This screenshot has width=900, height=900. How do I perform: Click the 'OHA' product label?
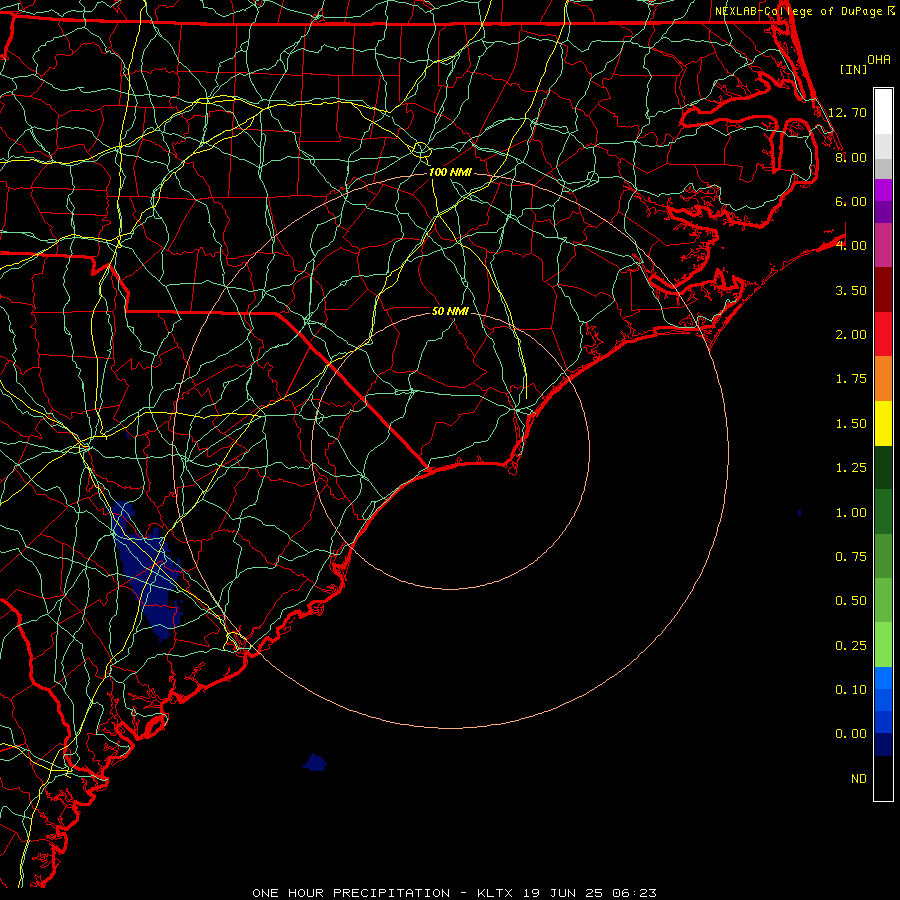(x=879, y=60)
